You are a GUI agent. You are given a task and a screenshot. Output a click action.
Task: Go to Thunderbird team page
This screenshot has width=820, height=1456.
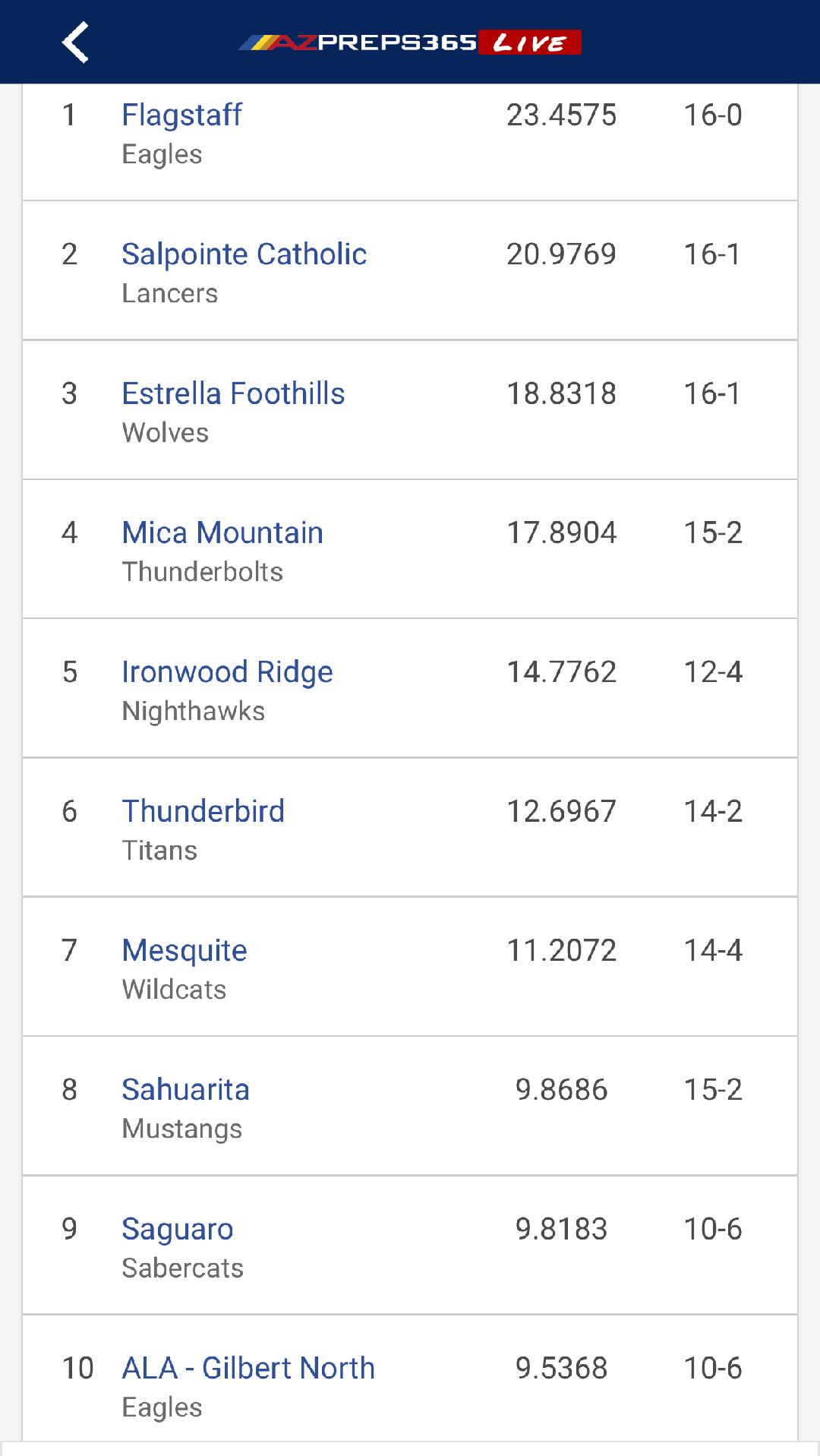[203, 811]
